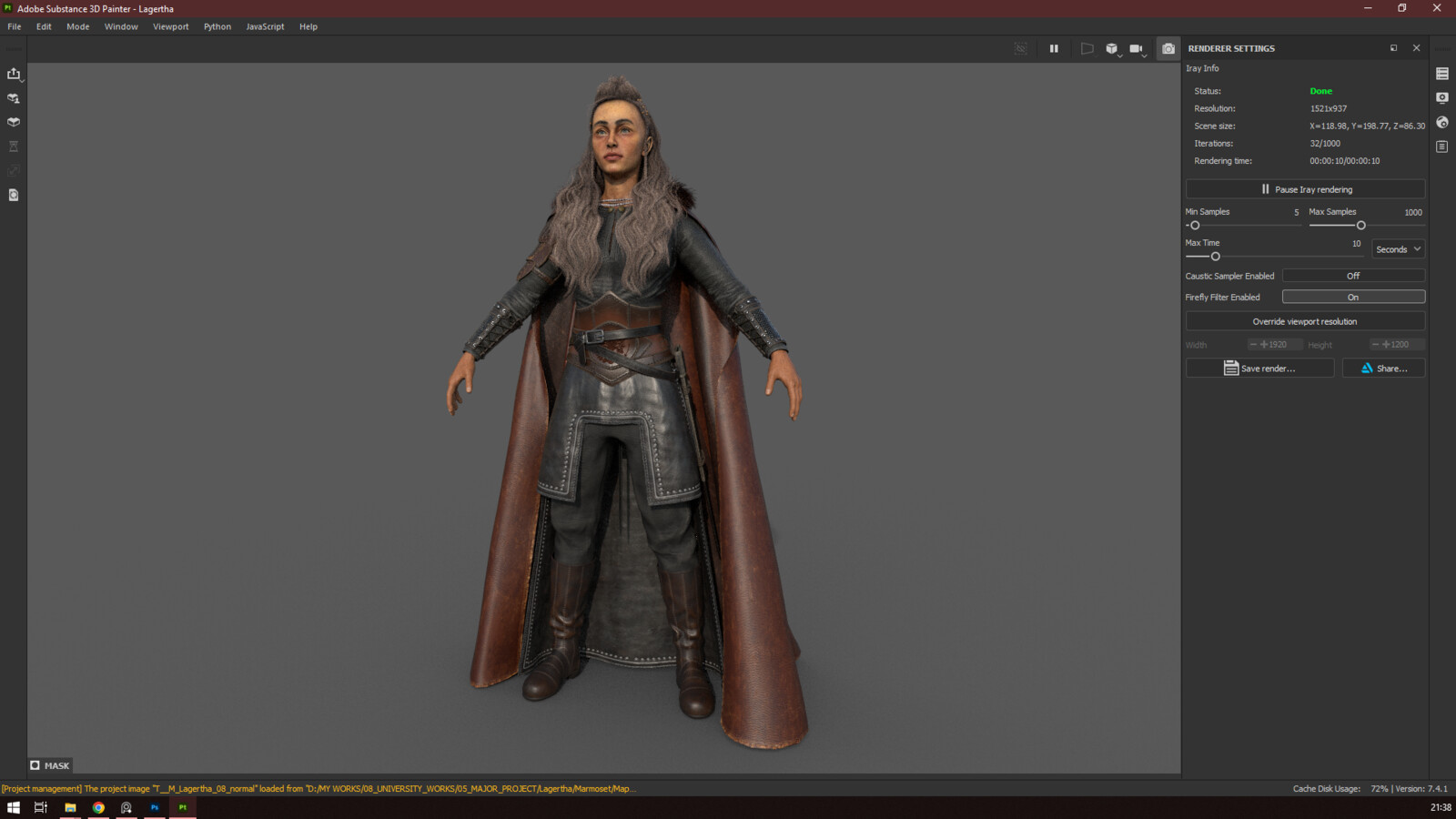Open the list panel icon in the right dock
Viewport: 1456px width, 819px height.
(1442, 74)
